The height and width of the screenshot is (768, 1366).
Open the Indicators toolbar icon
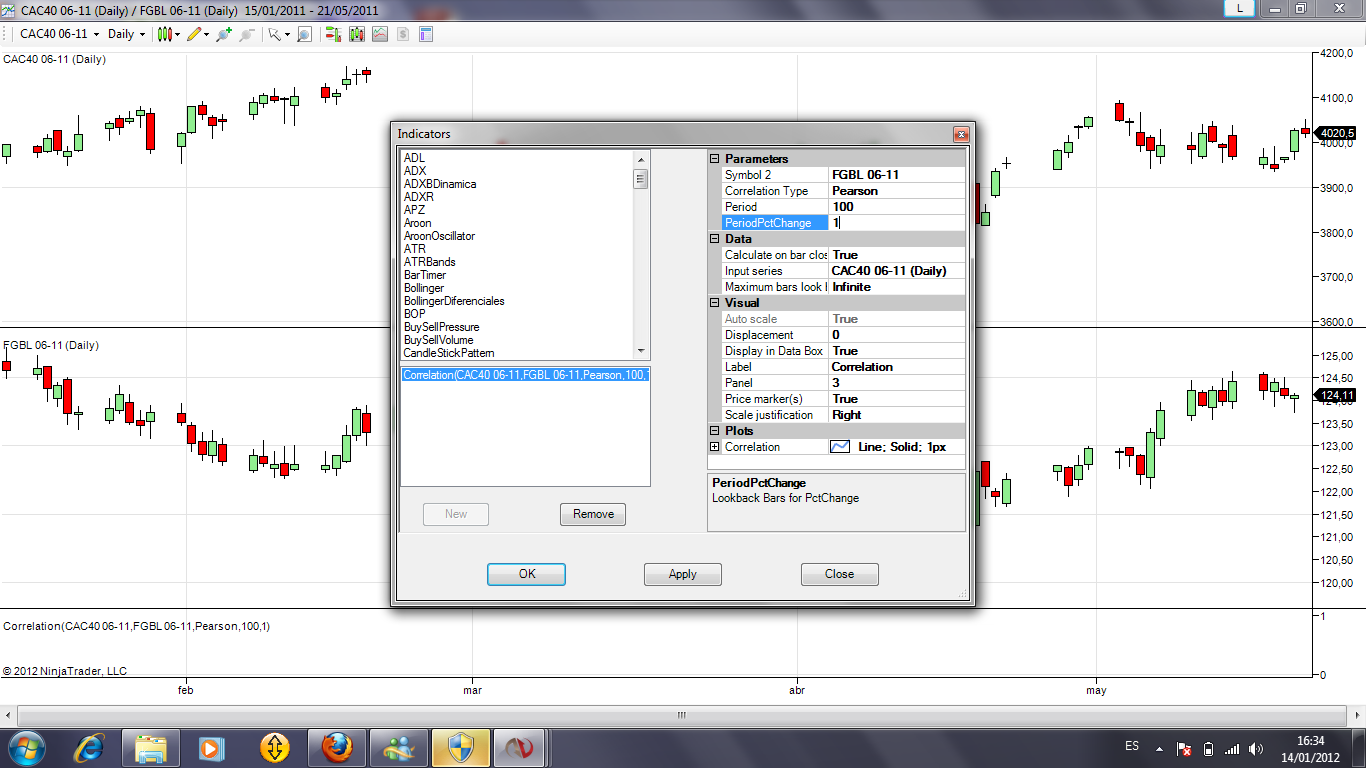click(x=357, y=34)
